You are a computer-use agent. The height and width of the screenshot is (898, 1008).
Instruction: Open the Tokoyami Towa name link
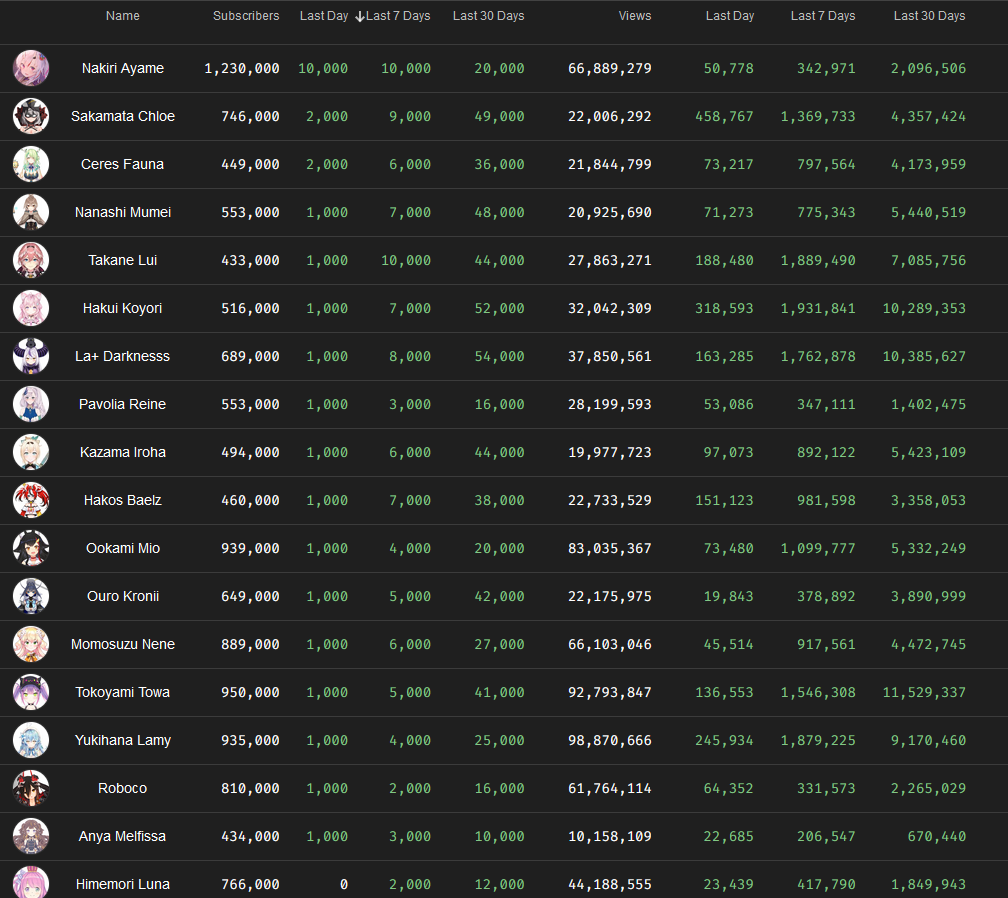pos(123,692)
